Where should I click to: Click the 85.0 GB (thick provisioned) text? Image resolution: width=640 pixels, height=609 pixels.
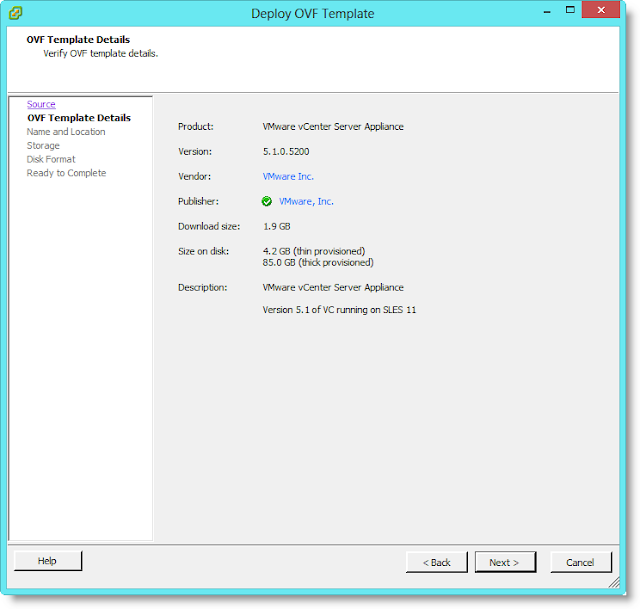[x=318, y=262]
